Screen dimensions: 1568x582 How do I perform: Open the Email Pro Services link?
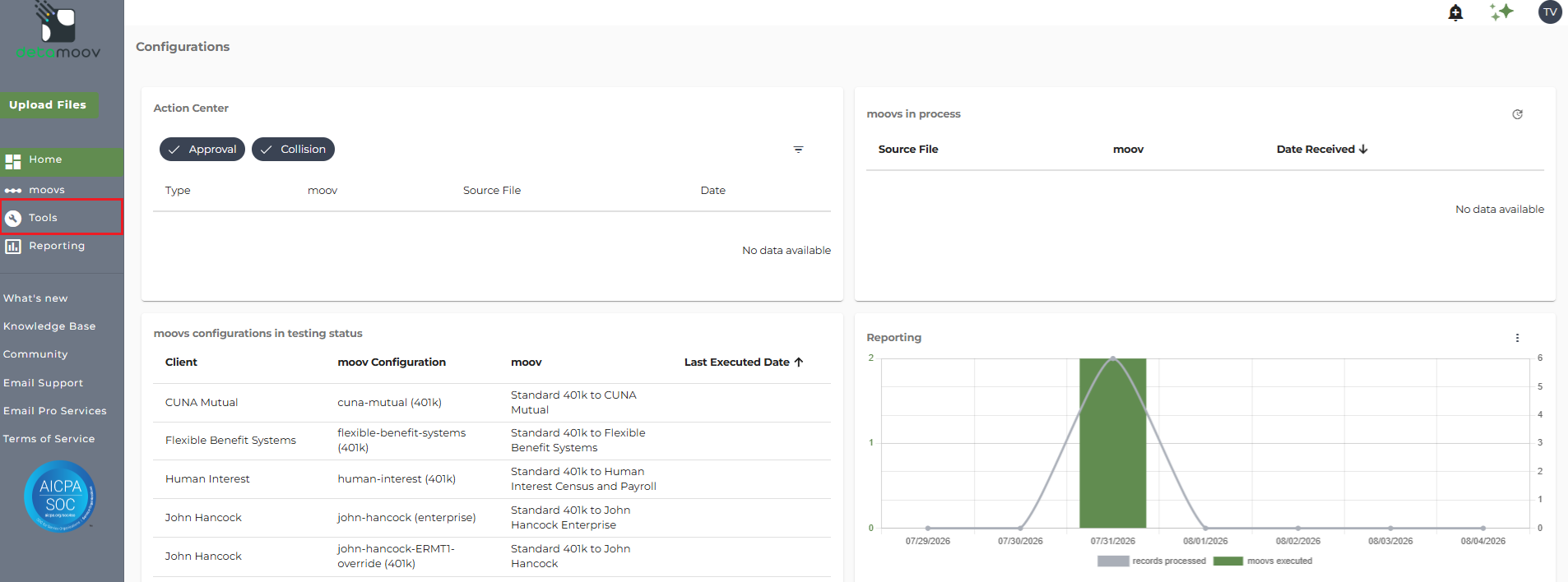(55, 411)
